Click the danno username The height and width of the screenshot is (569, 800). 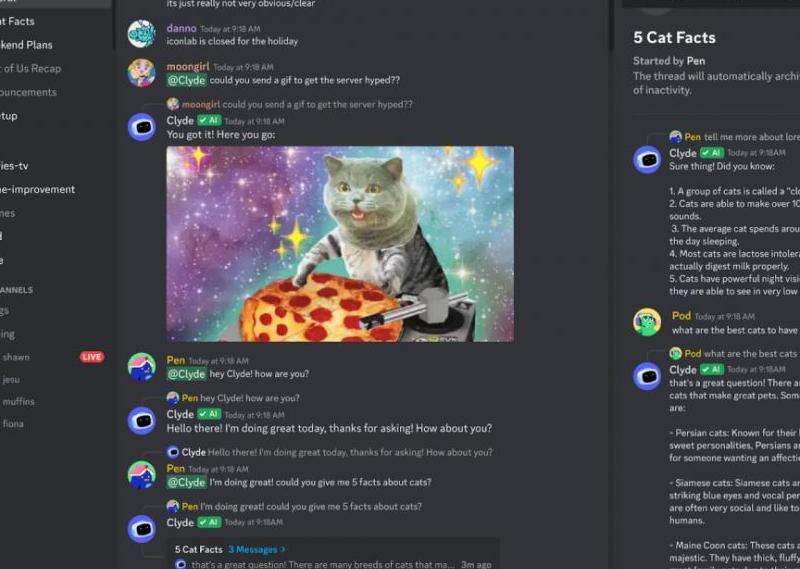pyautogui.click(x=181, y=29)
